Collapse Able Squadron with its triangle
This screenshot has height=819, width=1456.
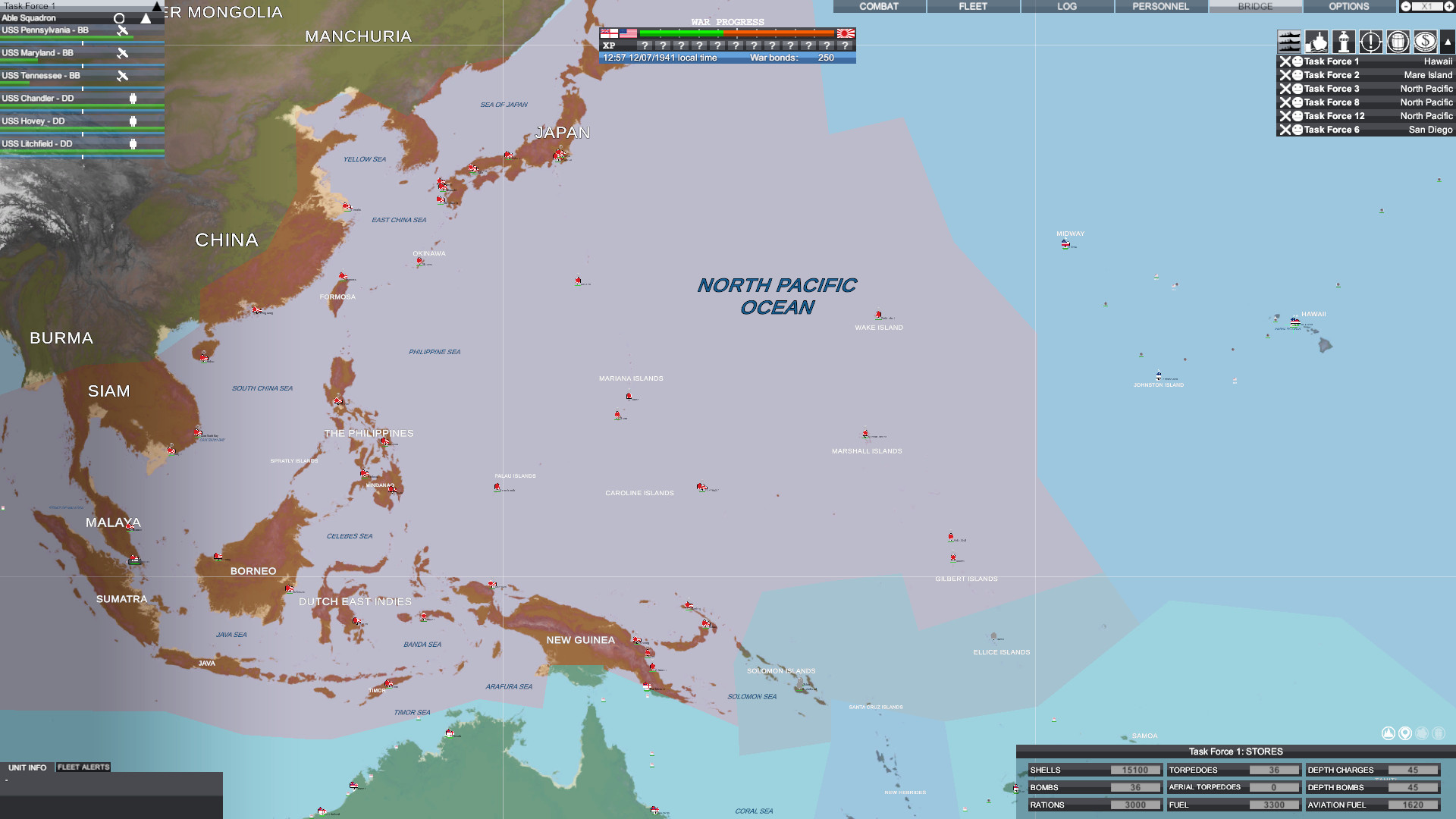click(x=146, y=18)
